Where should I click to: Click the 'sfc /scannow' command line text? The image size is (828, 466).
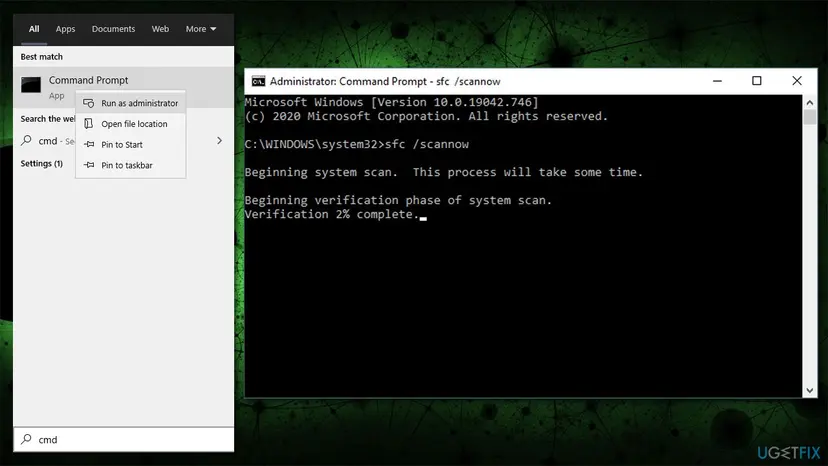pos(427,144)
